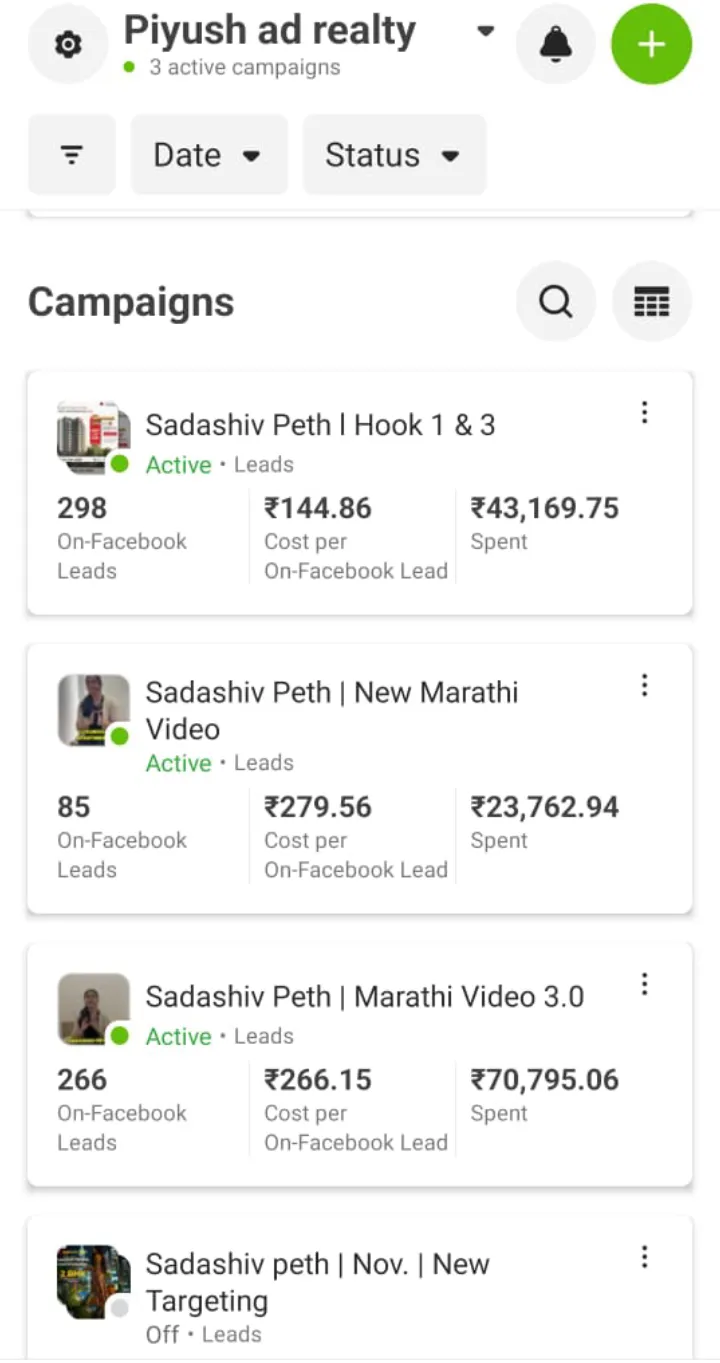Open the Status filter dropdown
The width and height of the screenshot is (720, 1363).
tap(394, 155)
